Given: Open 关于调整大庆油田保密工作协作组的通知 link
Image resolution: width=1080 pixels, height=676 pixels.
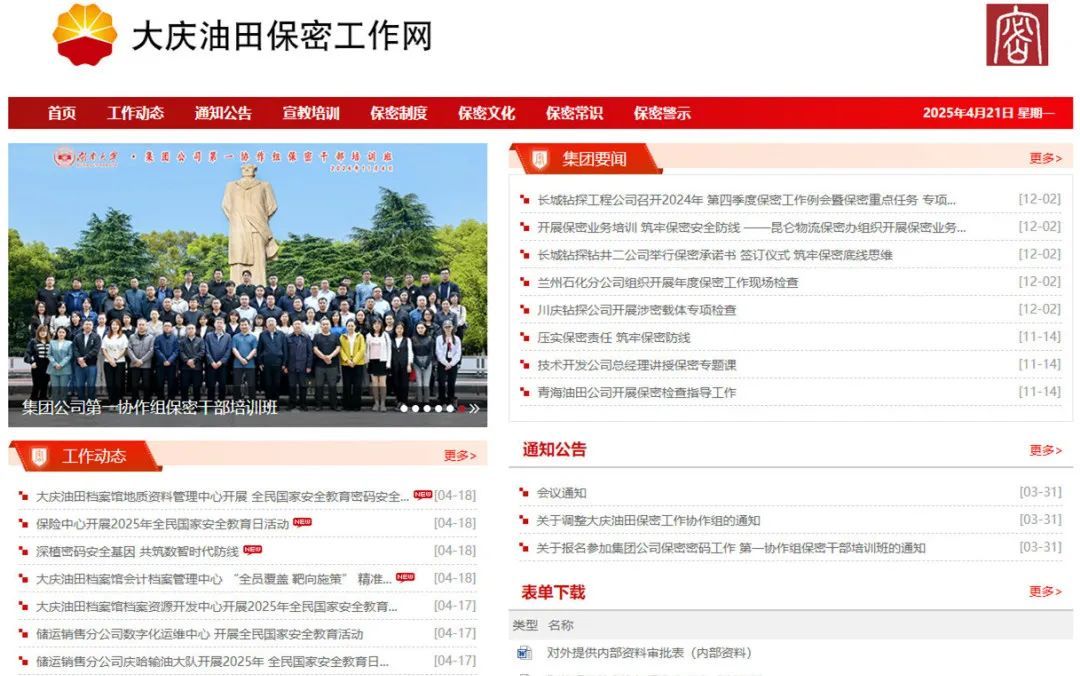Looking at the screenshot, I should coord(648,520).
